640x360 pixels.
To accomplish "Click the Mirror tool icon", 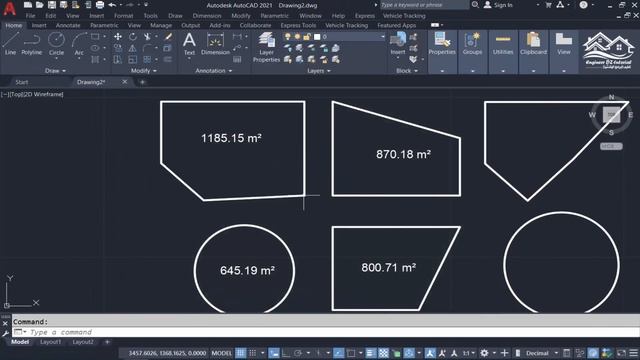I will pos(133,48).
